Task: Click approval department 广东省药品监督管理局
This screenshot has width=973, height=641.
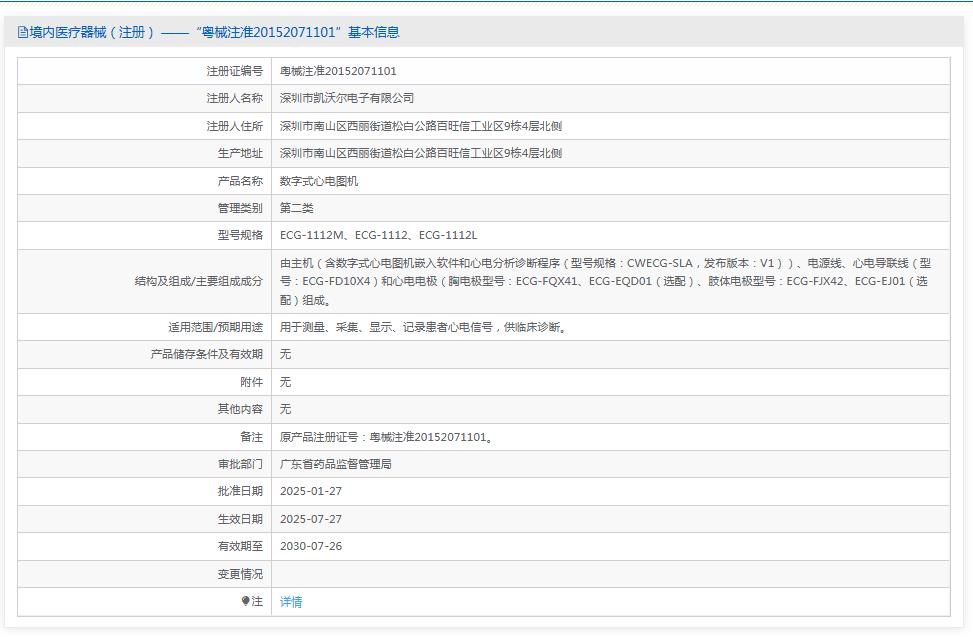Action: tap(335, 464)
